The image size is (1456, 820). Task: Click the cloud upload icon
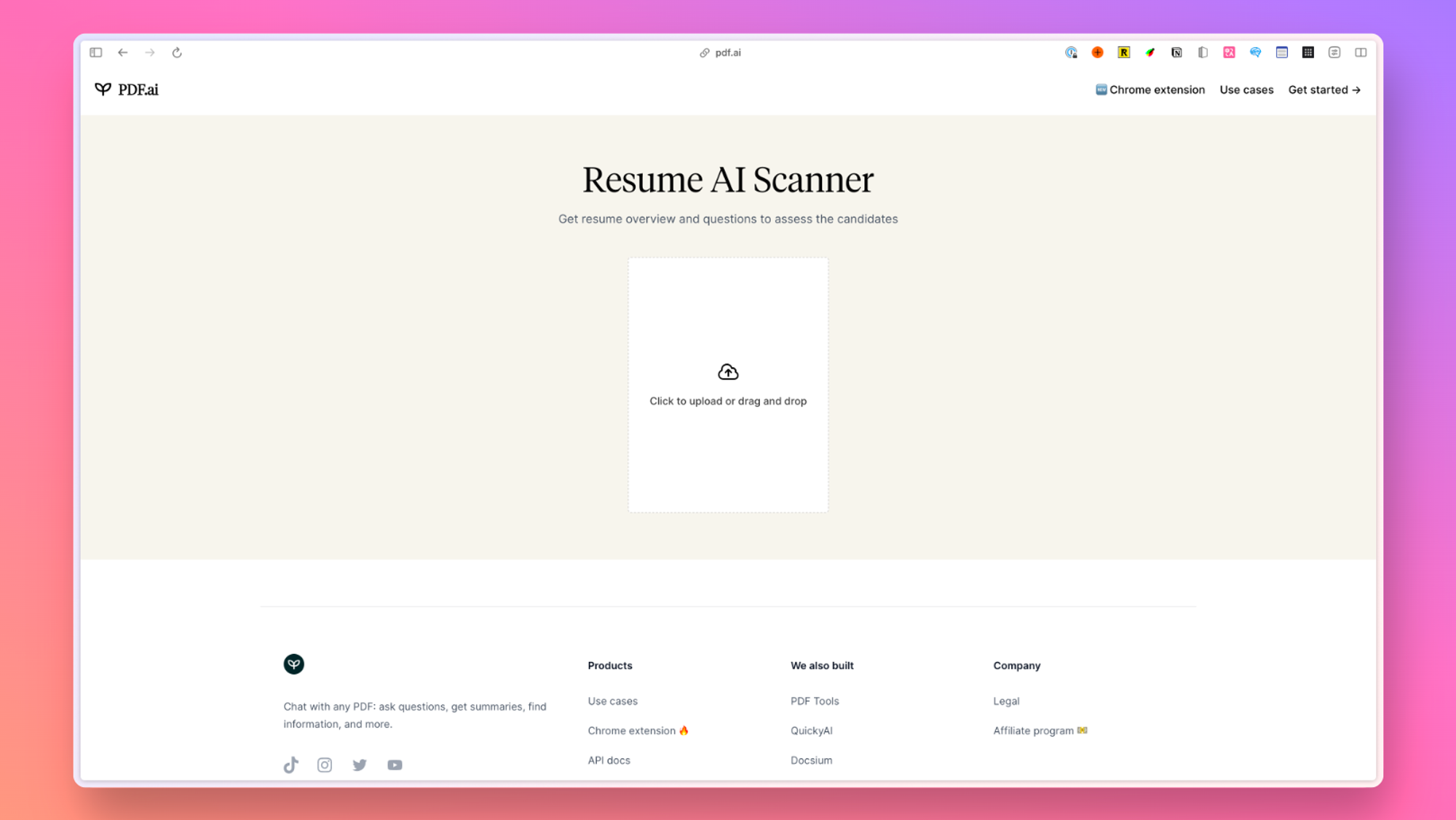728,372
